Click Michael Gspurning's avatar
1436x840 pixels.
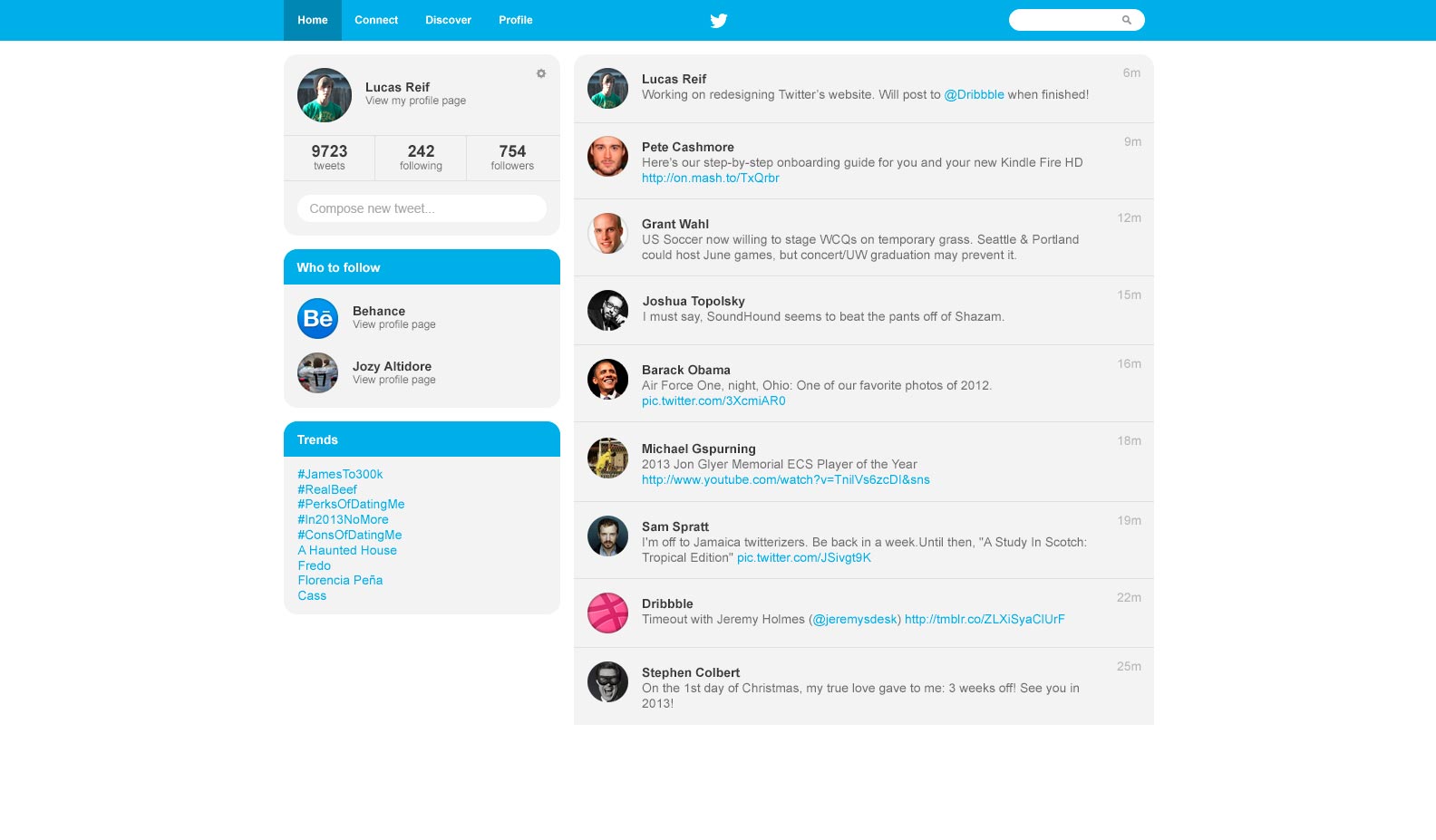pyautogui.click(x=607, y=458)
